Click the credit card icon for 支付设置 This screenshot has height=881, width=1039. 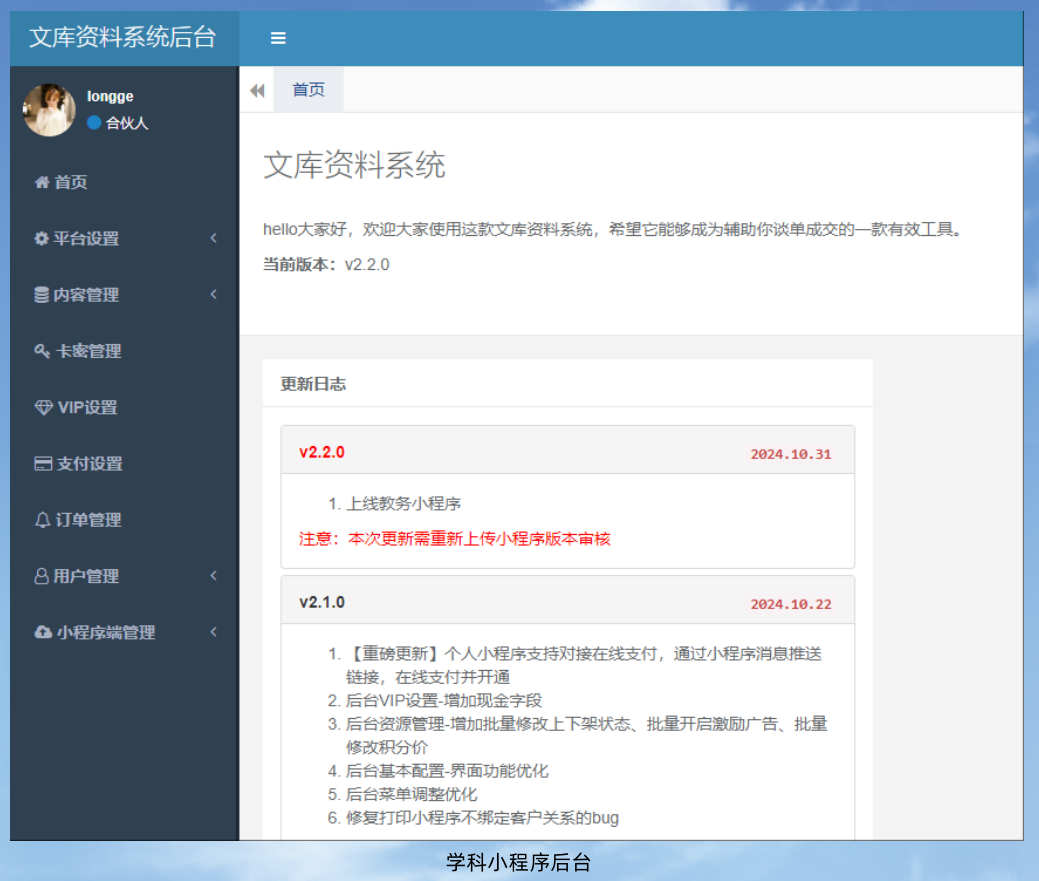(43, 464)
